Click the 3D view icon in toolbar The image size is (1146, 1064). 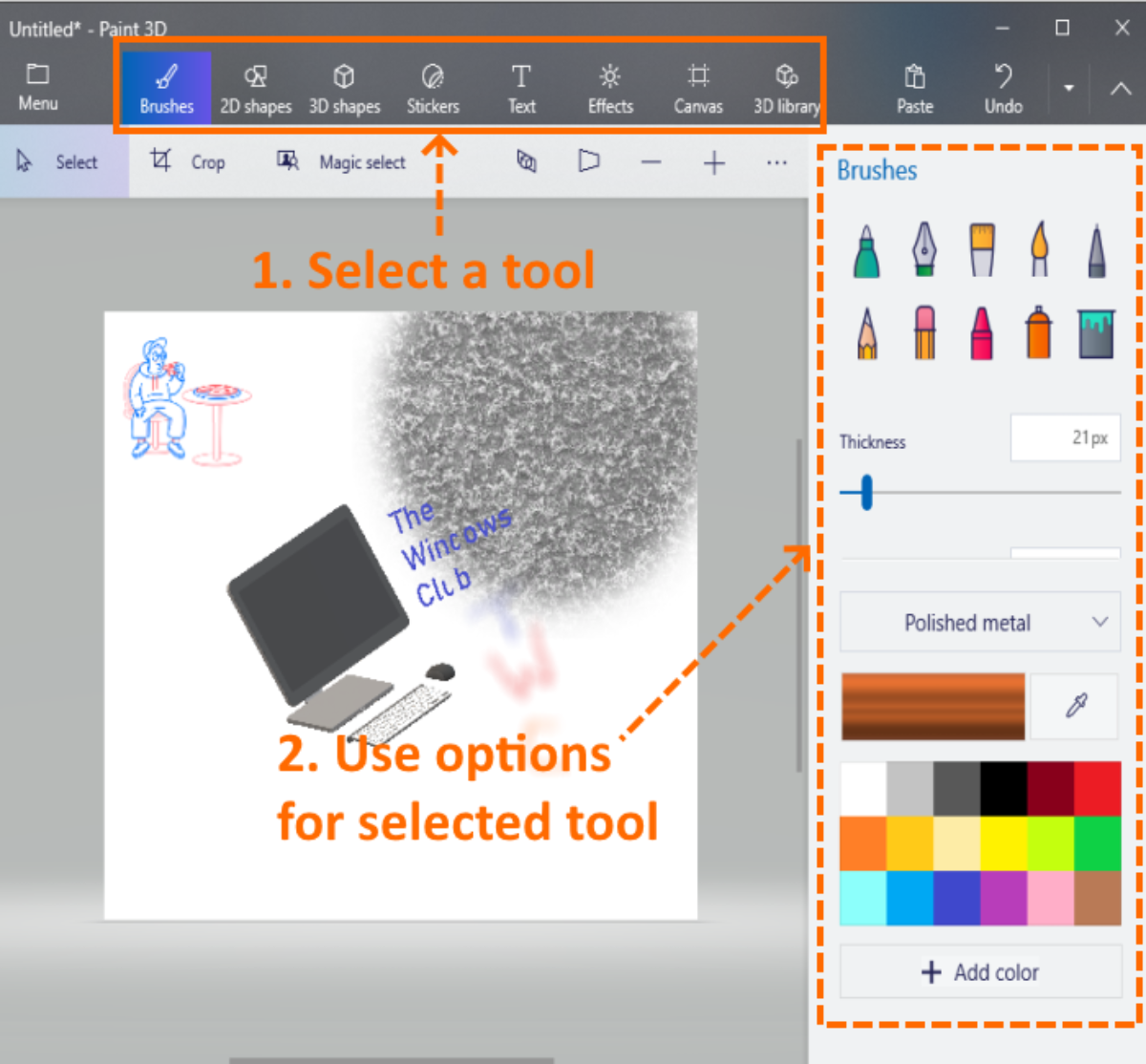pos(526,161)
